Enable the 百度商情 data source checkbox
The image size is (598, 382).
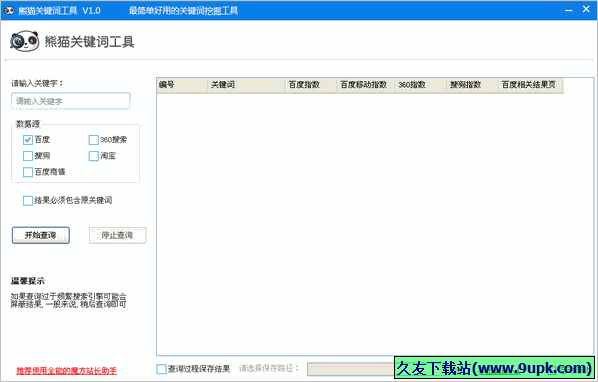(x=27, y=172)
